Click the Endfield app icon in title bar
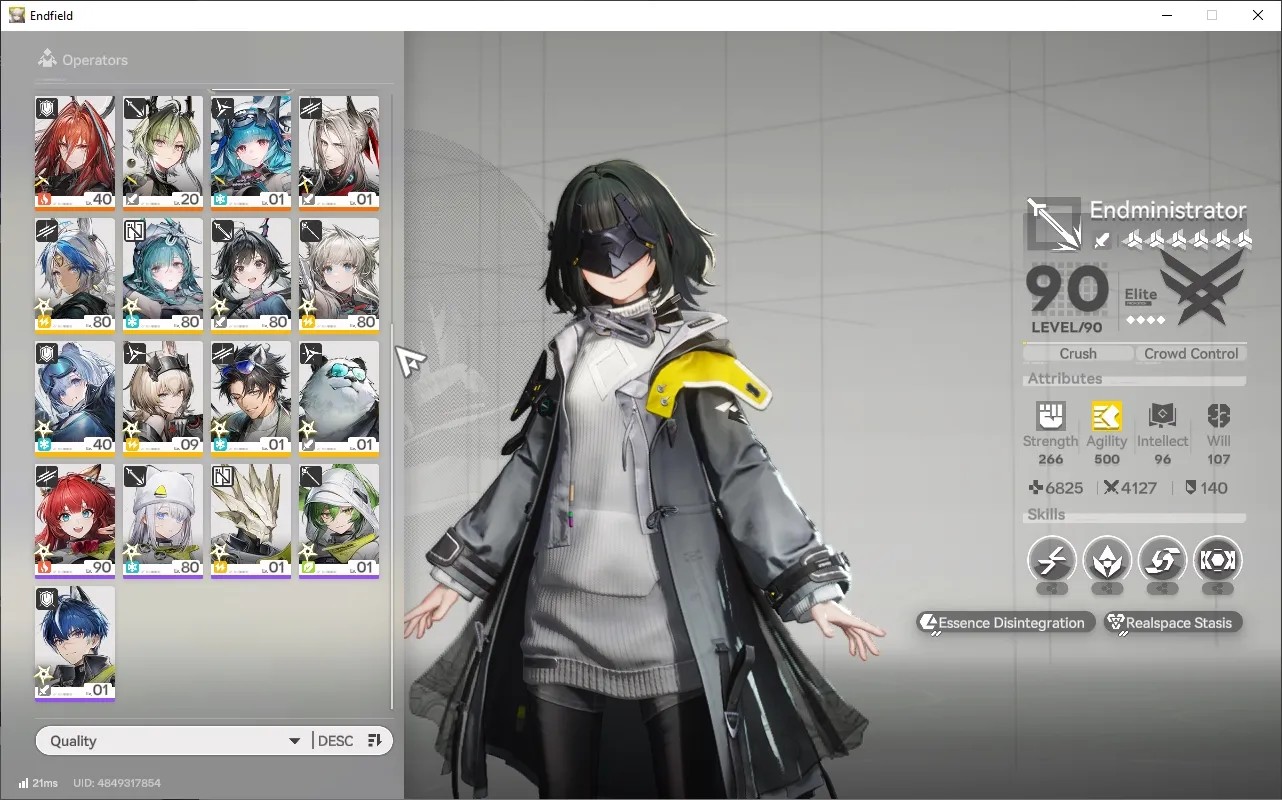This screenshot has height=800, width=1282. [x=17, y=15]
